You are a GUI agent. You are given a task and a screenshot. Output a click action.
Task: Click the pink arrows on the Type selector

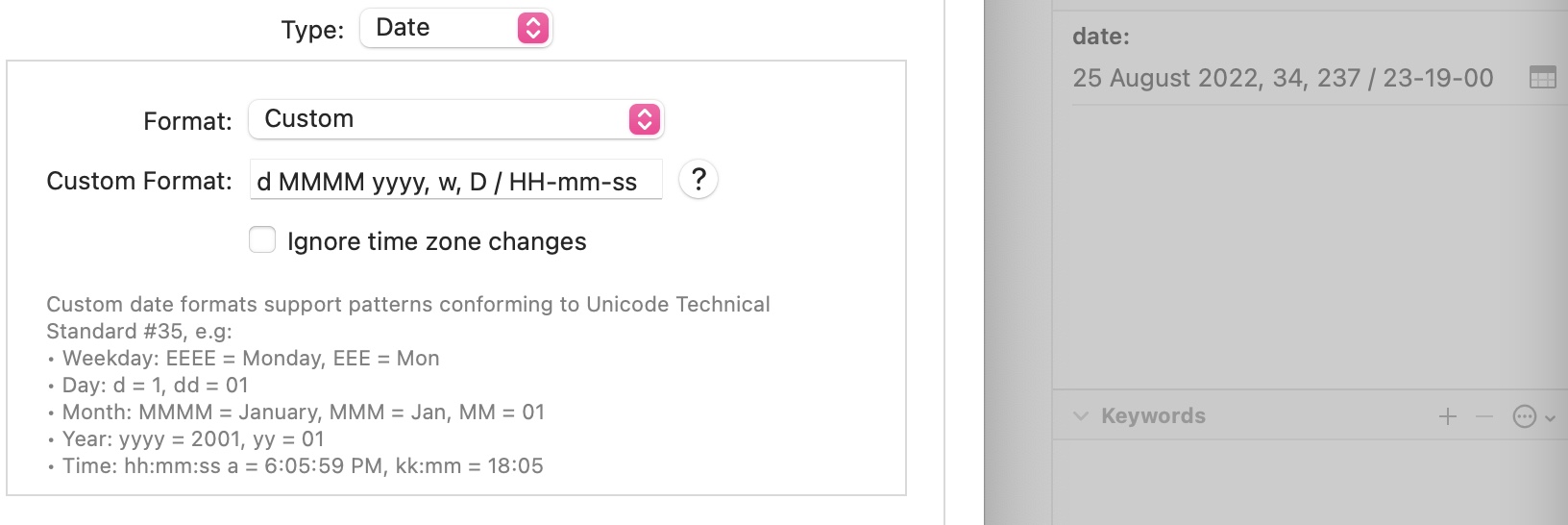pos(533,28)
